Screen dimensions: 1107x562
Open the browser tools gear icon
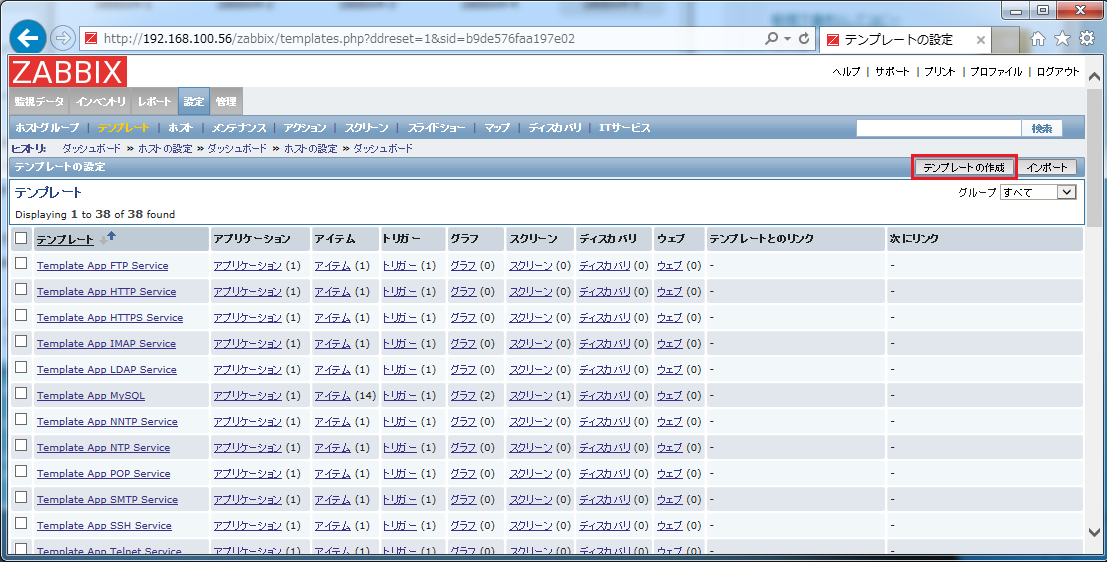(x=1087, y=39)
